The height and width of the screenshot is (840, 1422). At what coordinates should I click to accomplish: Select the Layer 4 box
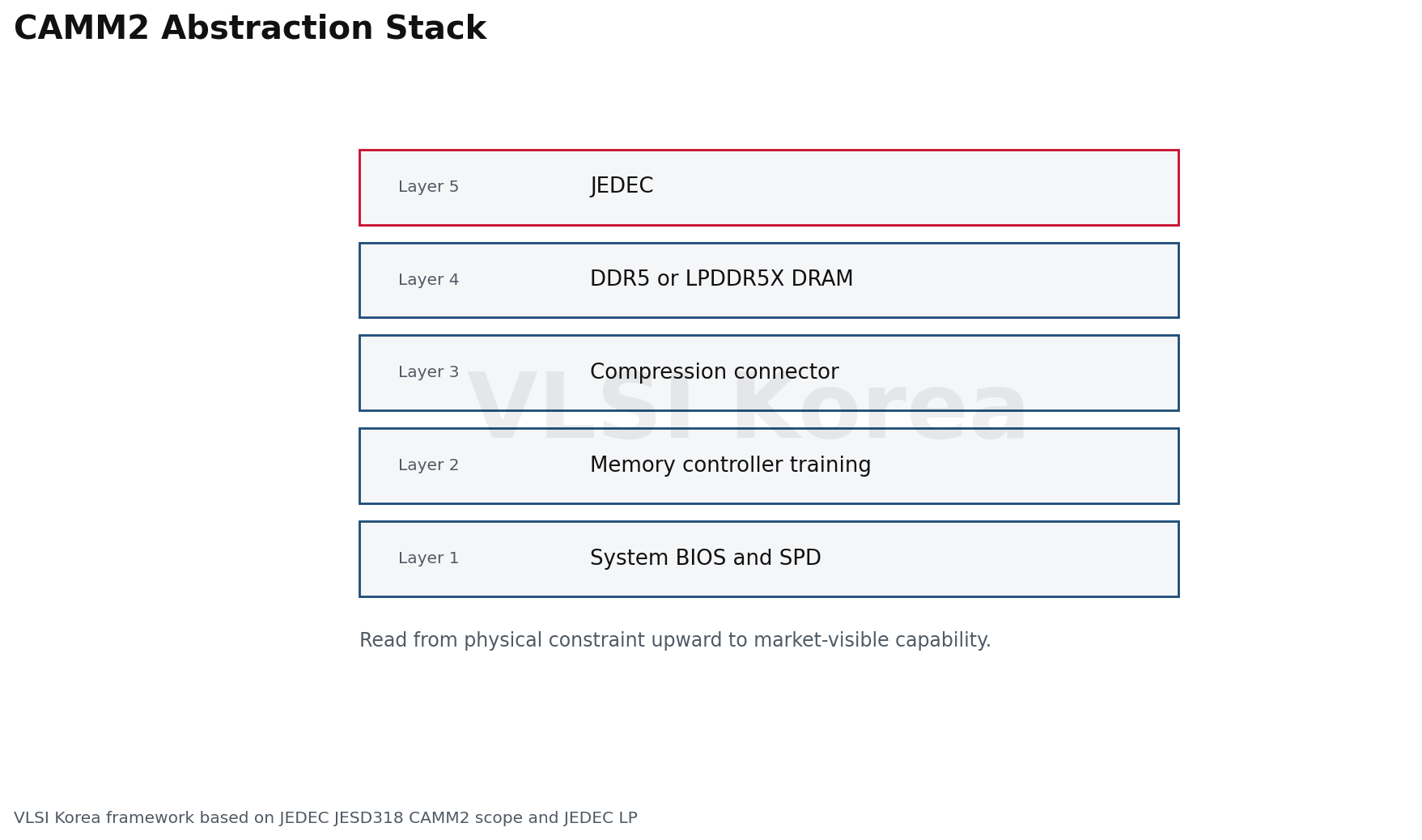pyautogui.click(x=769, y=280)
